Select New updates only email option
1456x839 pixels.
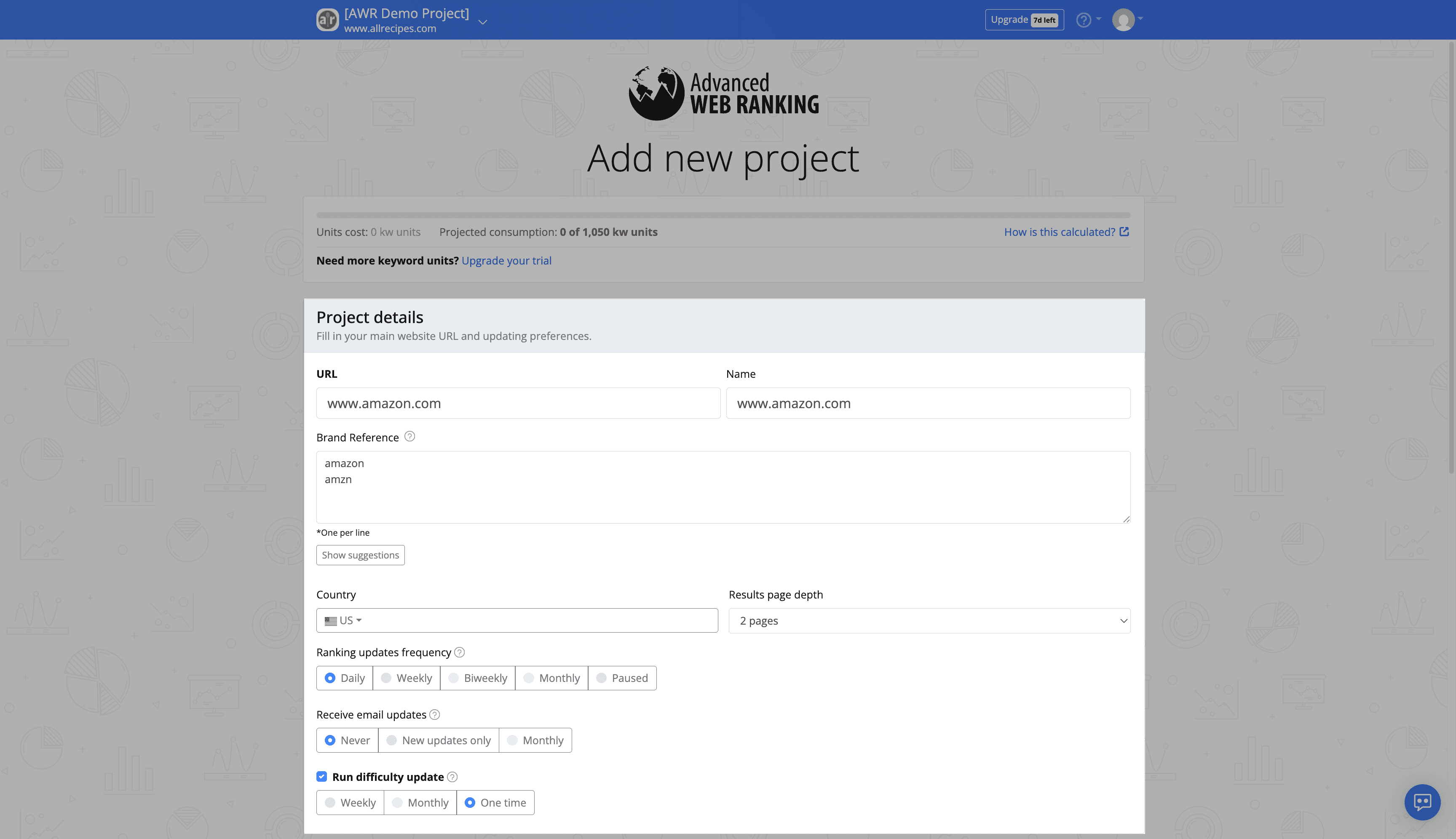click(x=439, y=740)
